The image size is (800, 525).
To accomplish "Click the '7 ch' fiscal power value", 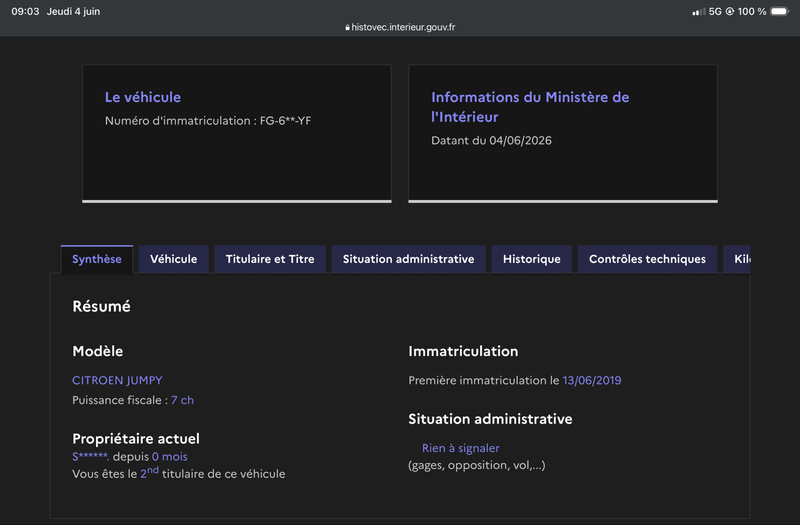I will coord(182,400).
